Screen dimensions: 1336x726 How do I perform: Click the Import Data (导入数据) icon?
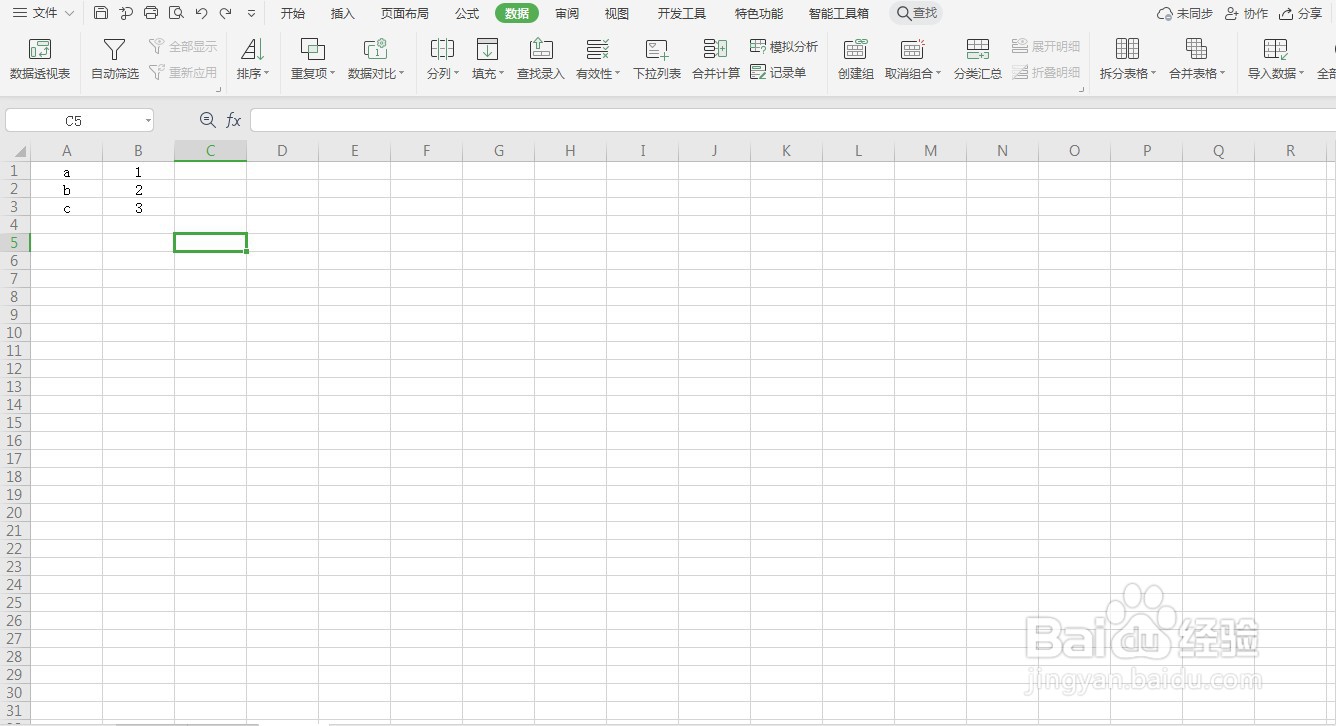click(1276, 49)
